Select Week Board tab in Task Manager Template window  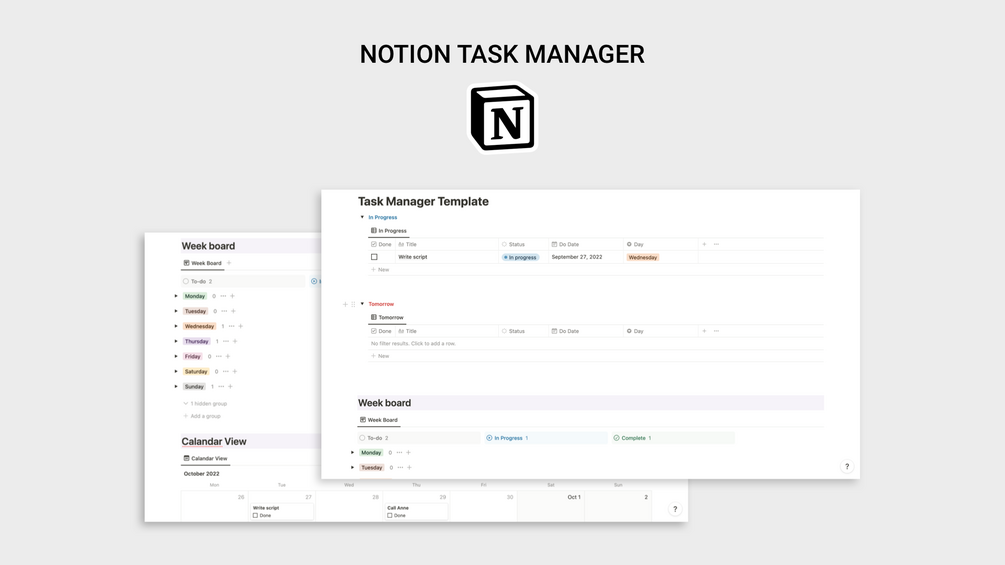[x=379, y=420]
